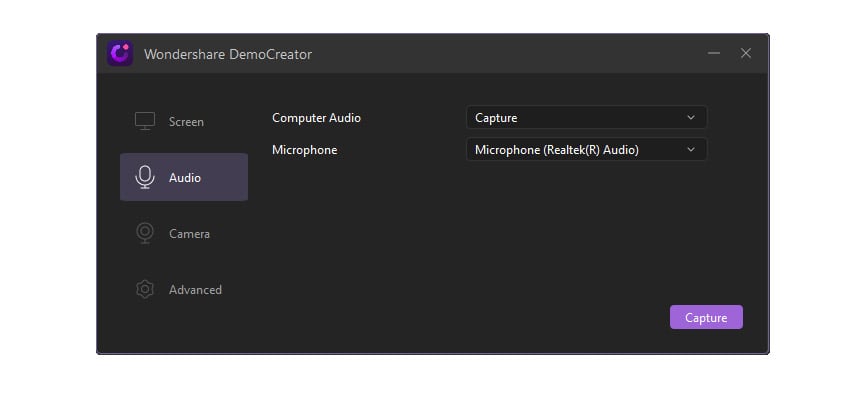
Task: Click the Advanced gear icon
Action: [x=145, y=289]
